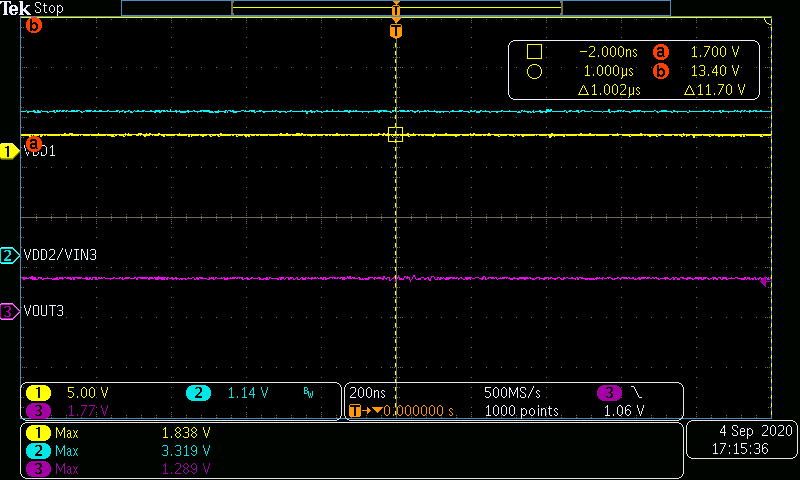Screen dimensions: 800x480
Task: Click the 3.319 V Max measurement value
Action: pos(186,451)
